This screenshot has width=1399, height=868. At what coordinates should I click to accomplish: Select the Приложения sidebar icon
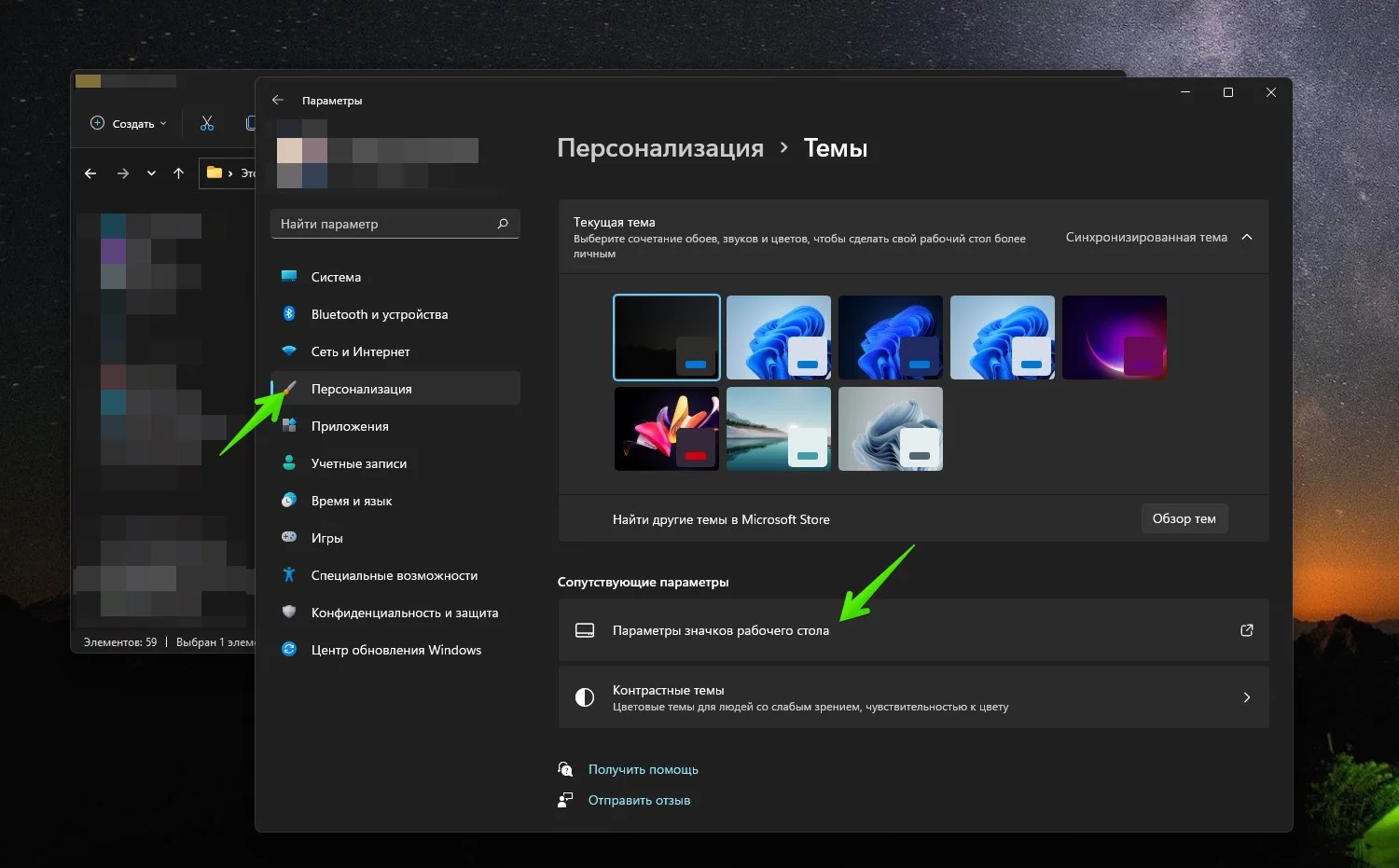289,425
